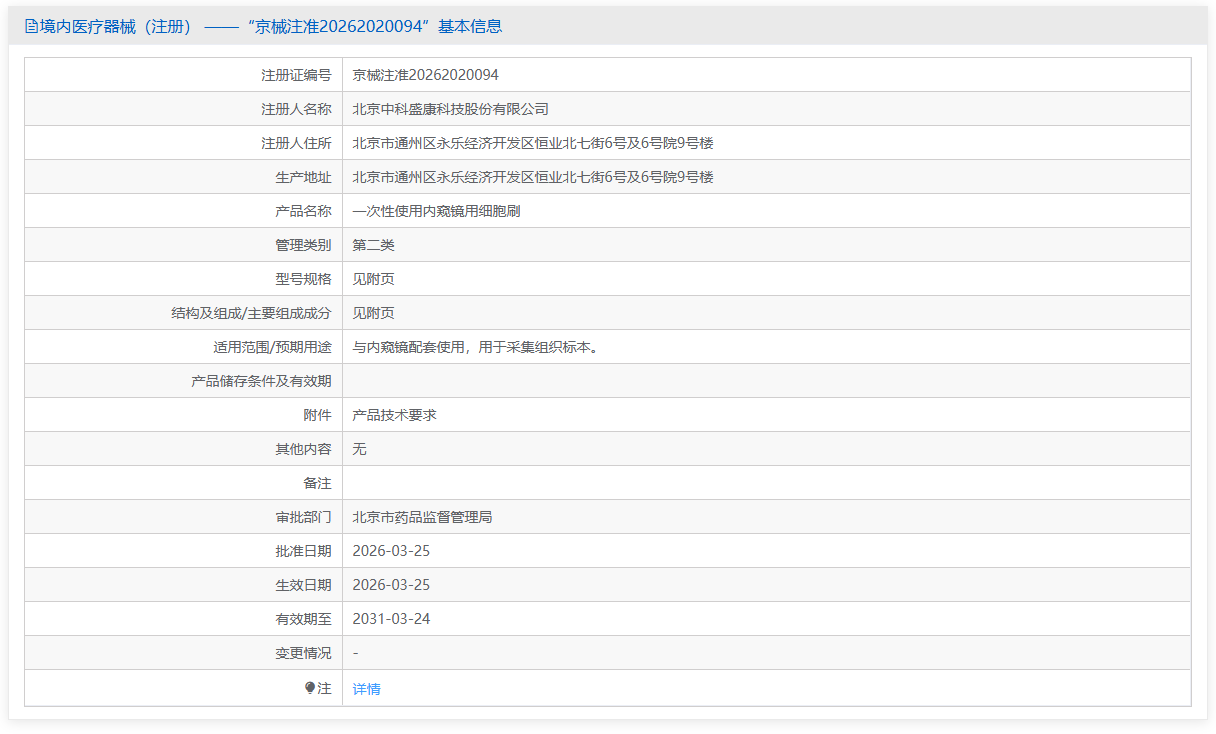Click the dash value in 变更情况 row
Viewport: 1216px width, 734px height.
point(356,653)
